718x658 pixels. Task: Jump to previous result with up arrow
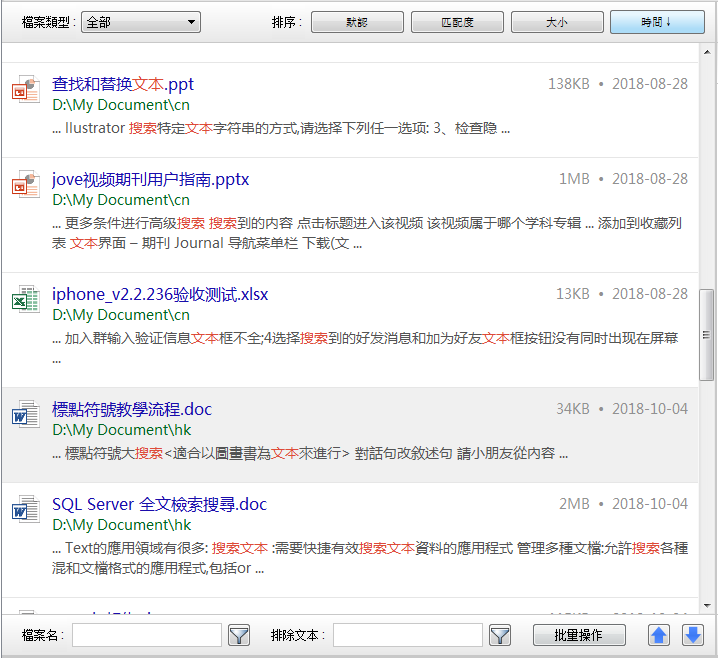pyautogui.click(x=659, y=635)
